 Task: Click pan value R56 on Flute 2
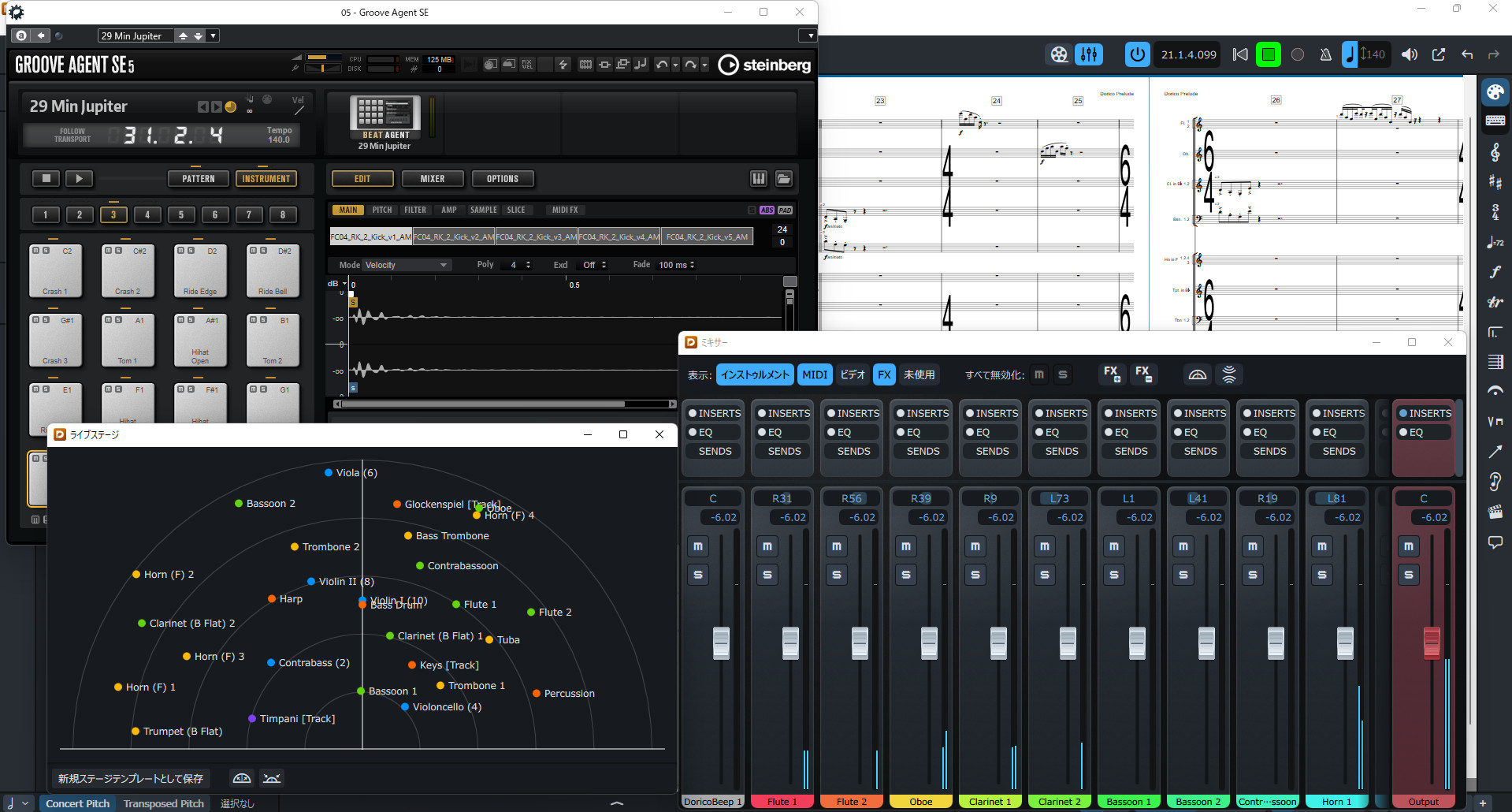[852, 498]
